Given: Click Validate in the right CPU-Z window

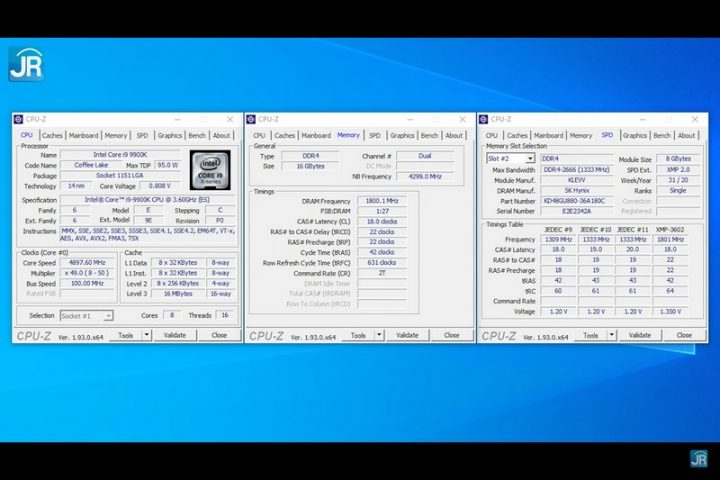Looking at the screenshot, I should [640, 335].
